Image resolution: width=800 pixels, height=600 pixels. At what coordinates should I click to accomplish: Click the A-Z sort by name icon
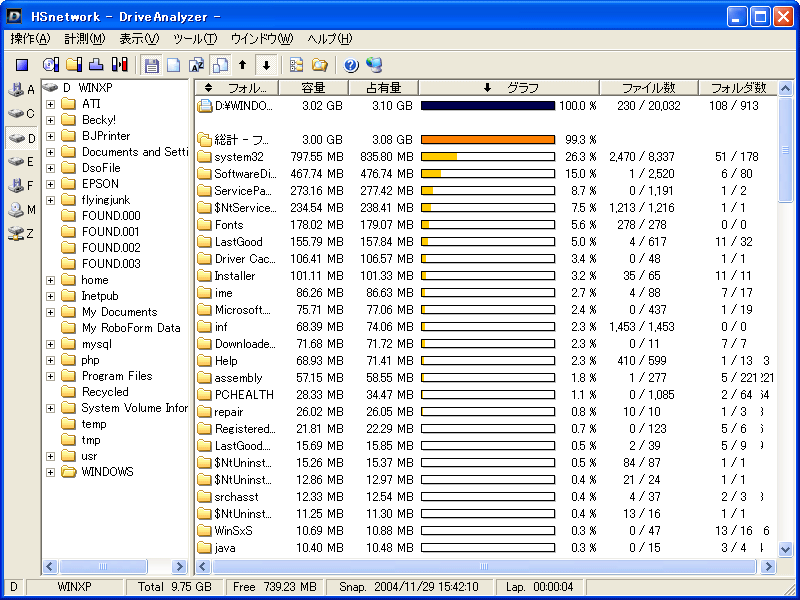point(196,65)
